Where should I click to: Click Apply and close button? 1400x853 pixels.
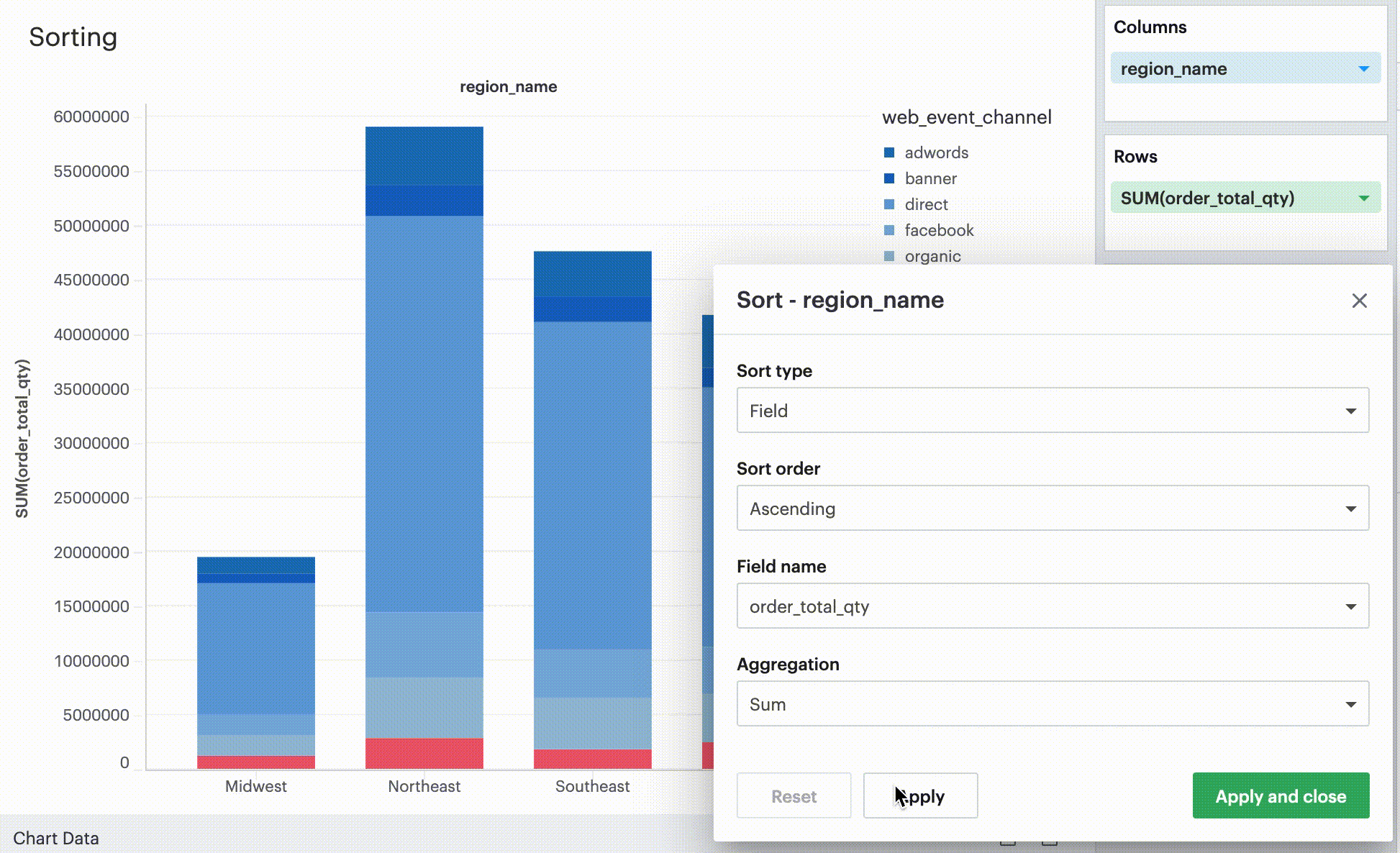click(x=1281, y=795)
